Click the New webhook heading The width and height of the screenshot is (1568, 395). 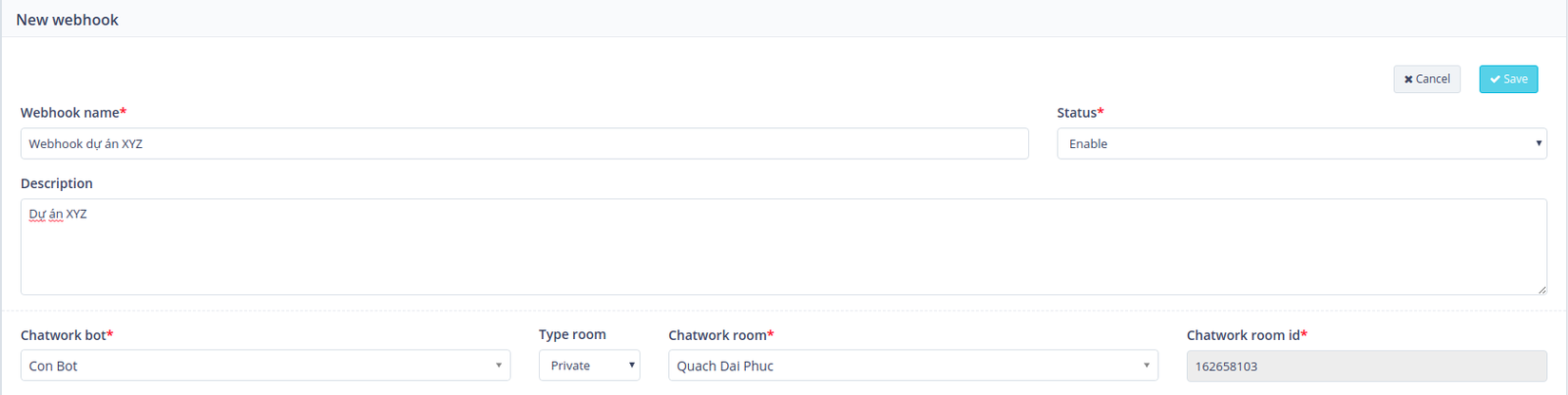(x=67, y=20)
